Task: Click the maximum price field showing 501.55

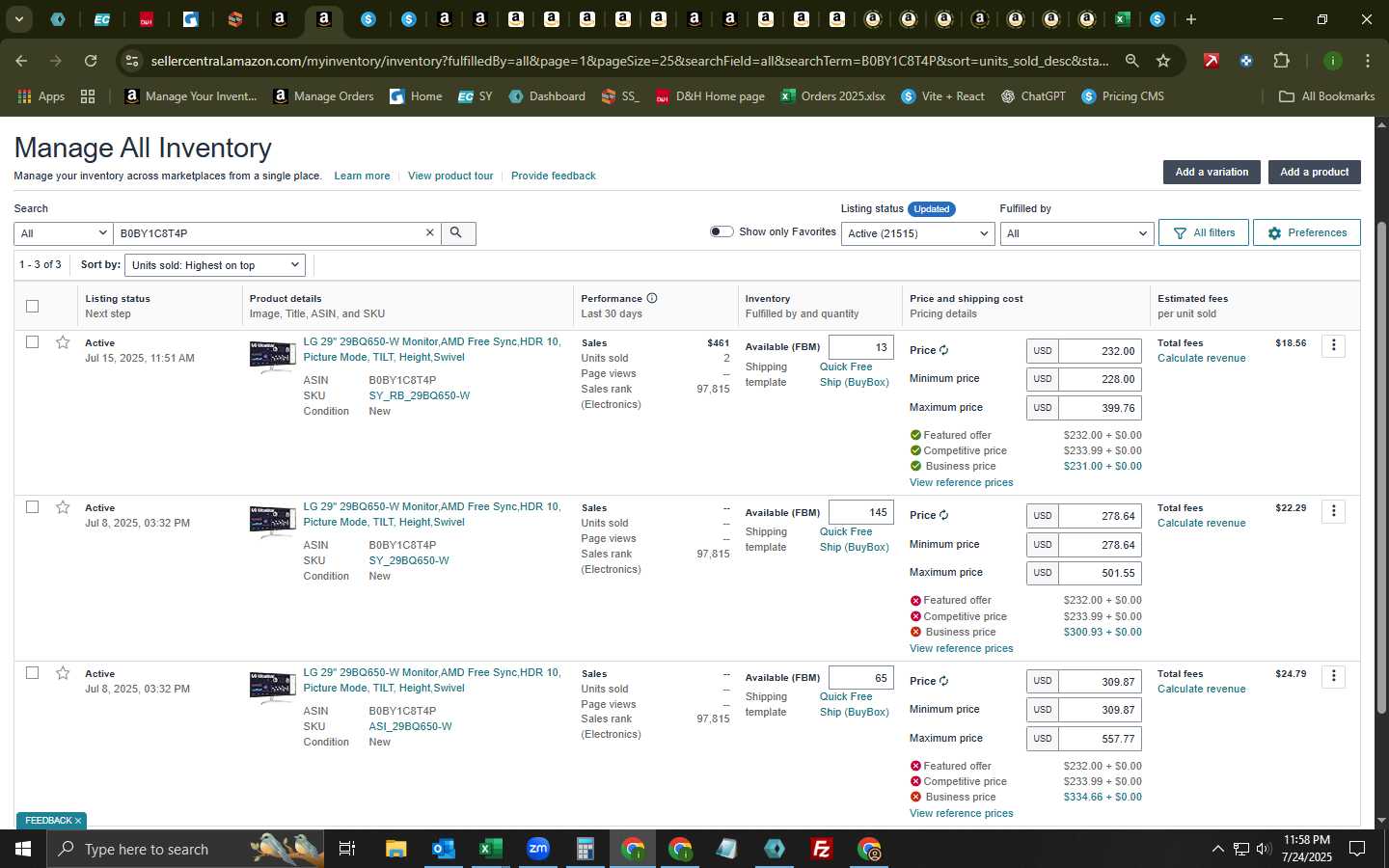Action: [1100, 573]
